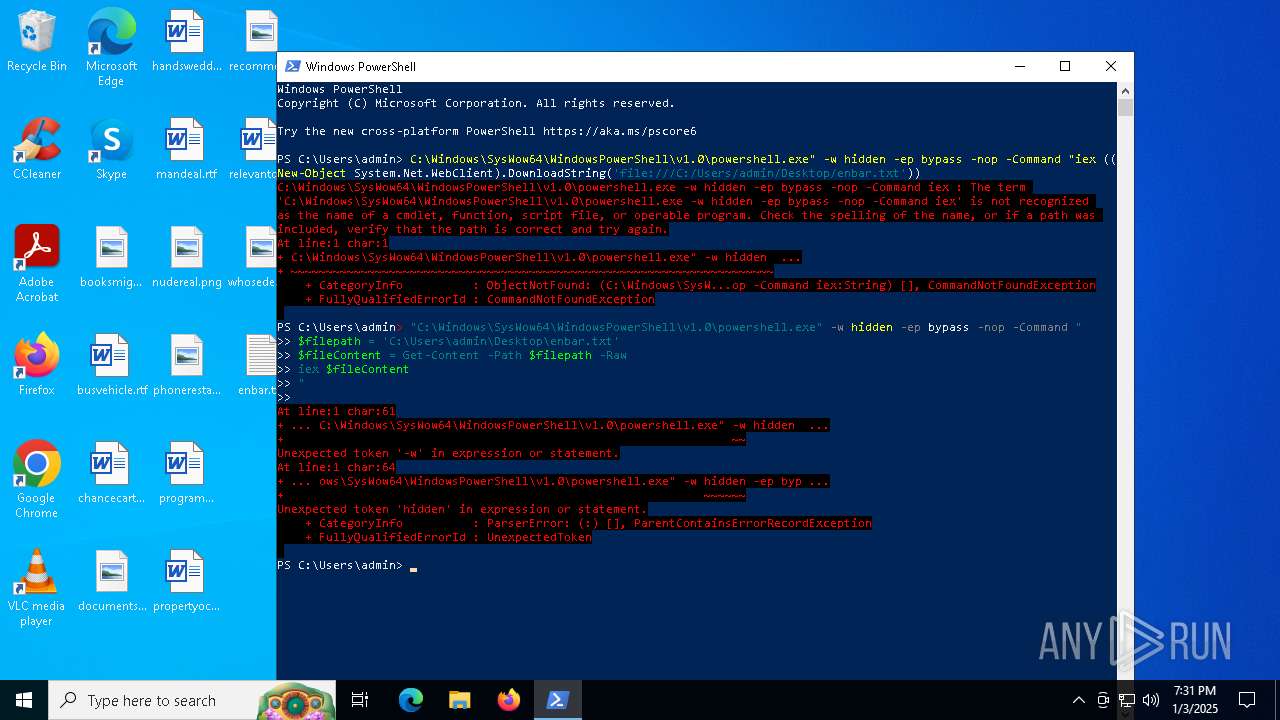
Task: Click the PowerShell scrollbar up arrow
Action: coord(1125,90)
